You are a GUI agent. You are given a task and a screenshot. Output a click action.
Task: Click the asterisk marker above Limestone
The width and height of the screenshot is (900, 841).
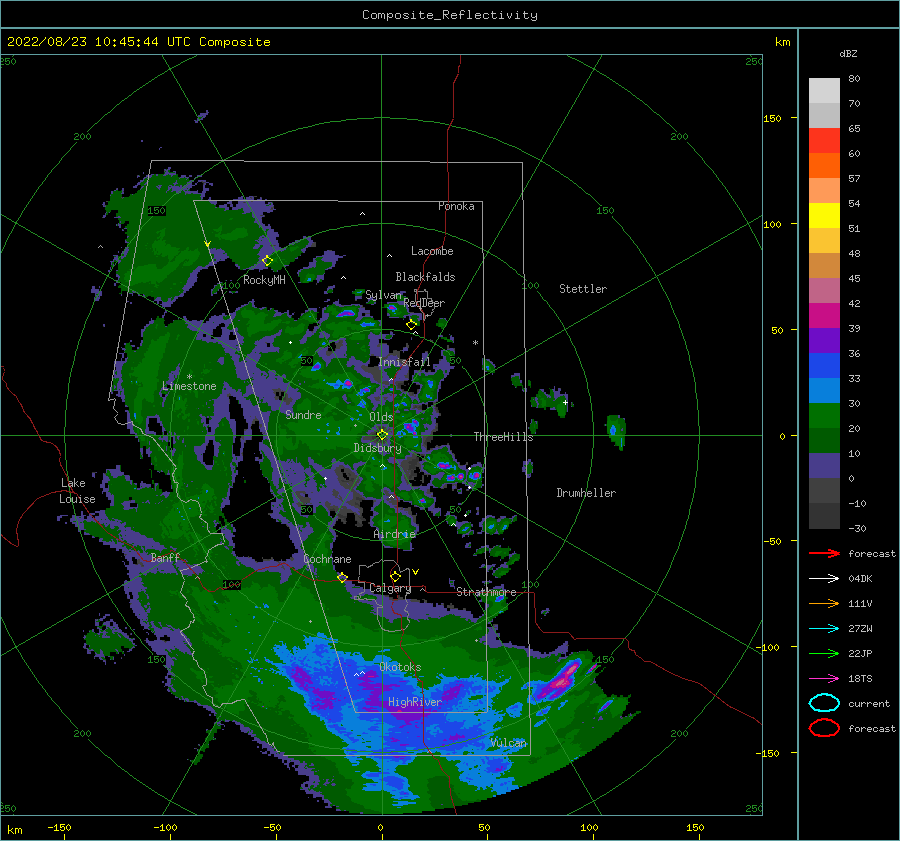(x=189, y=377)
